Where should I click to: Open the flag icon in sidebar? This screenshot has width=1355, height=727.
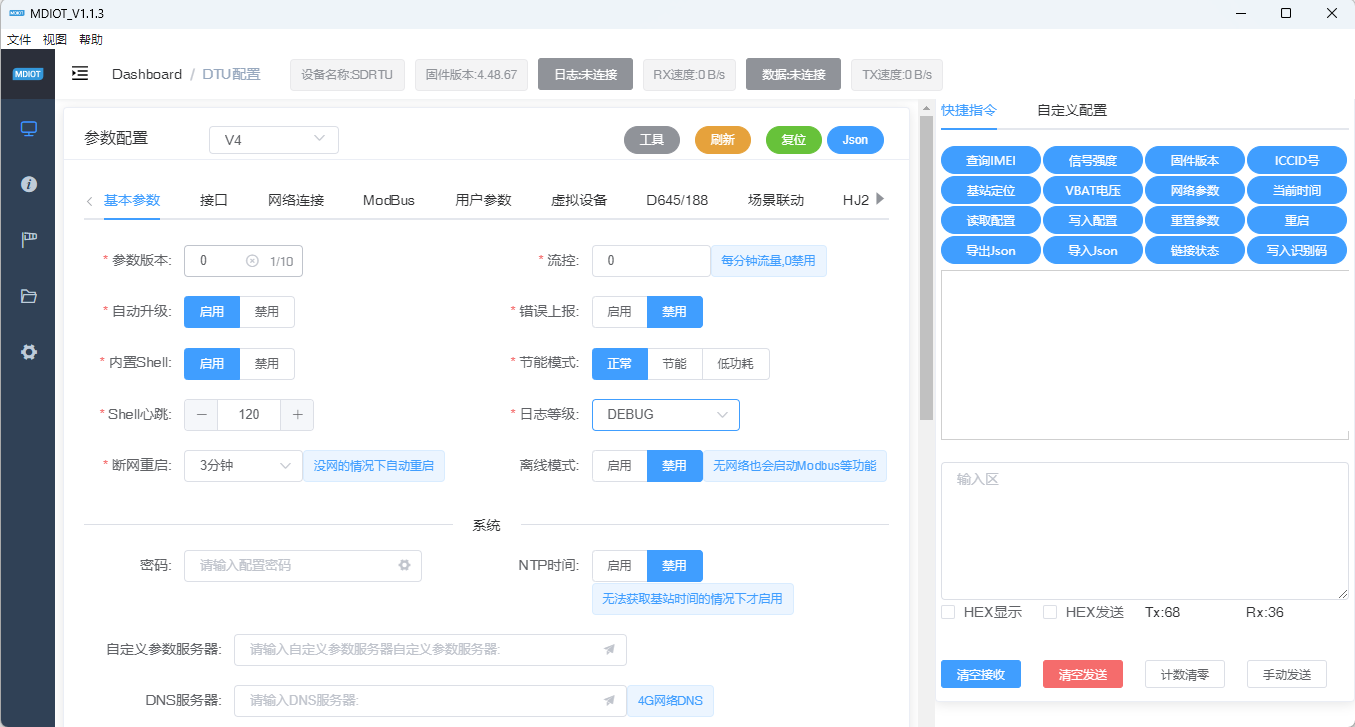tap(28, 240)
